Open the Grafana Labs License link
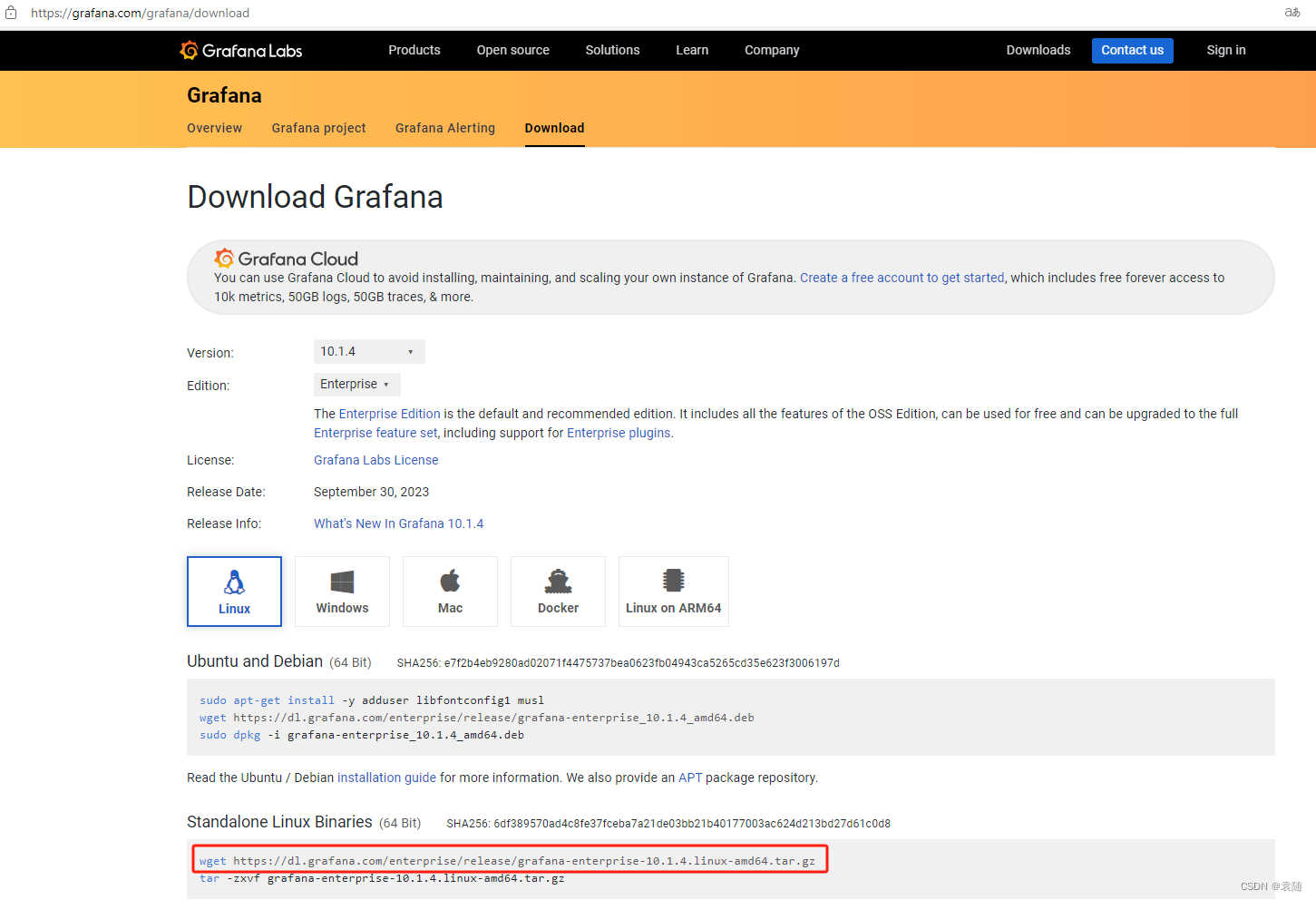Viewport: 1316px width, 900px height. coord(375,460)
